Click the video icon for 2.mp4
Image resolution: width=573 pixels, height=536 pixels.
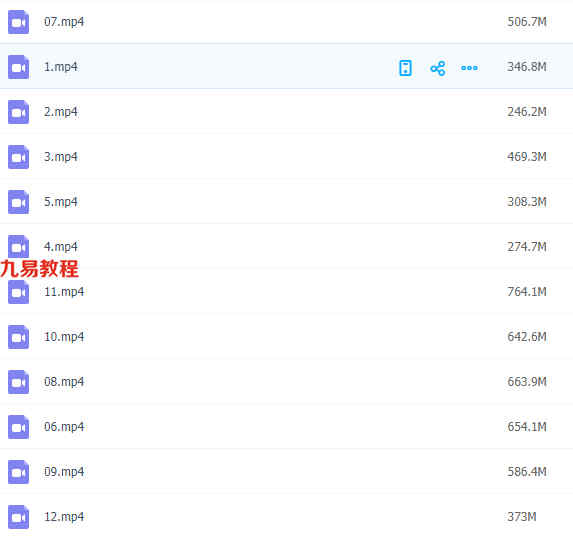[x=19, y=112]
